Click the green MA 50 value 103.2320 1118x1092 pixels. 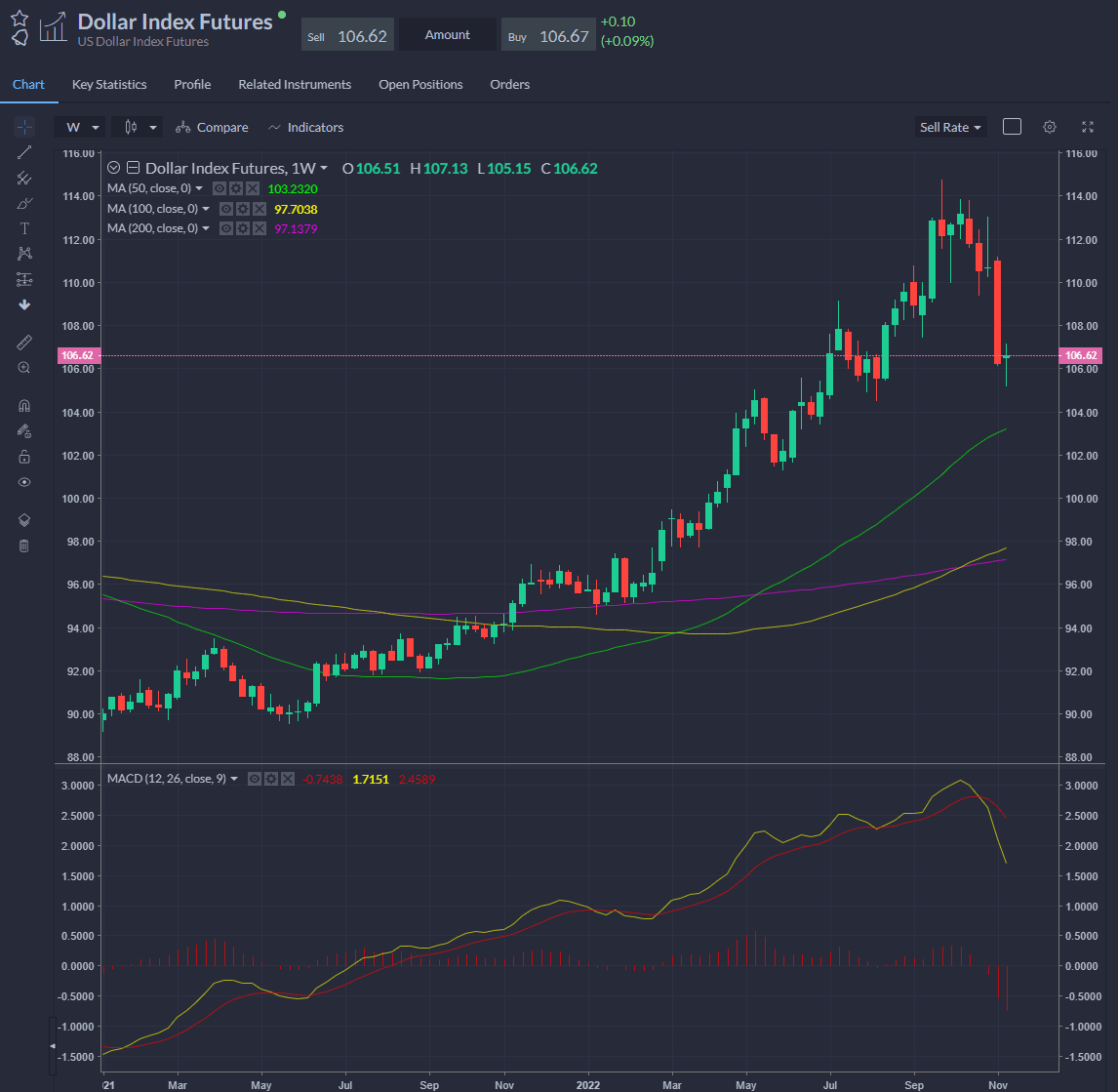(293, 189)
